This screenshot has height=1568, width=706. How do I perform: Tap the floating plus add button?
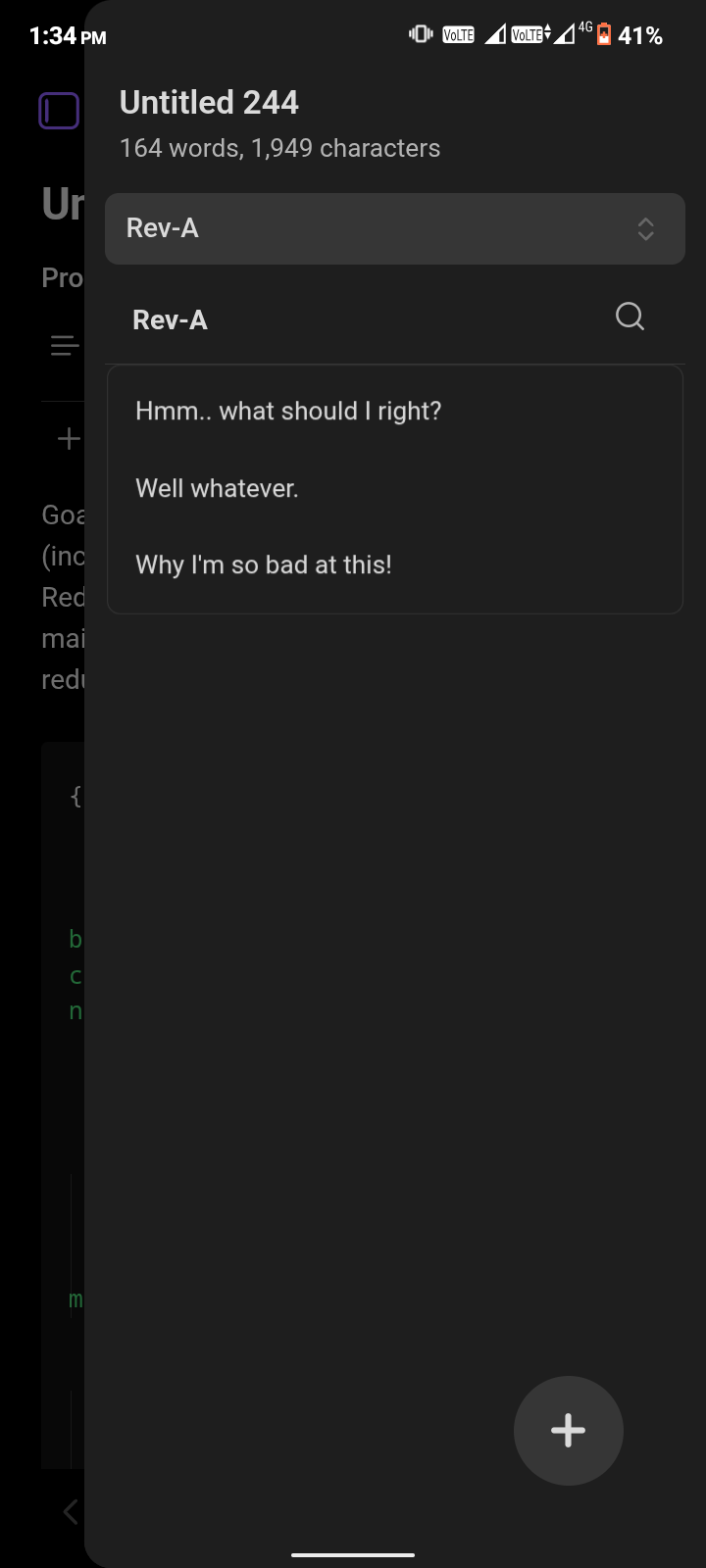[569, 1431]
